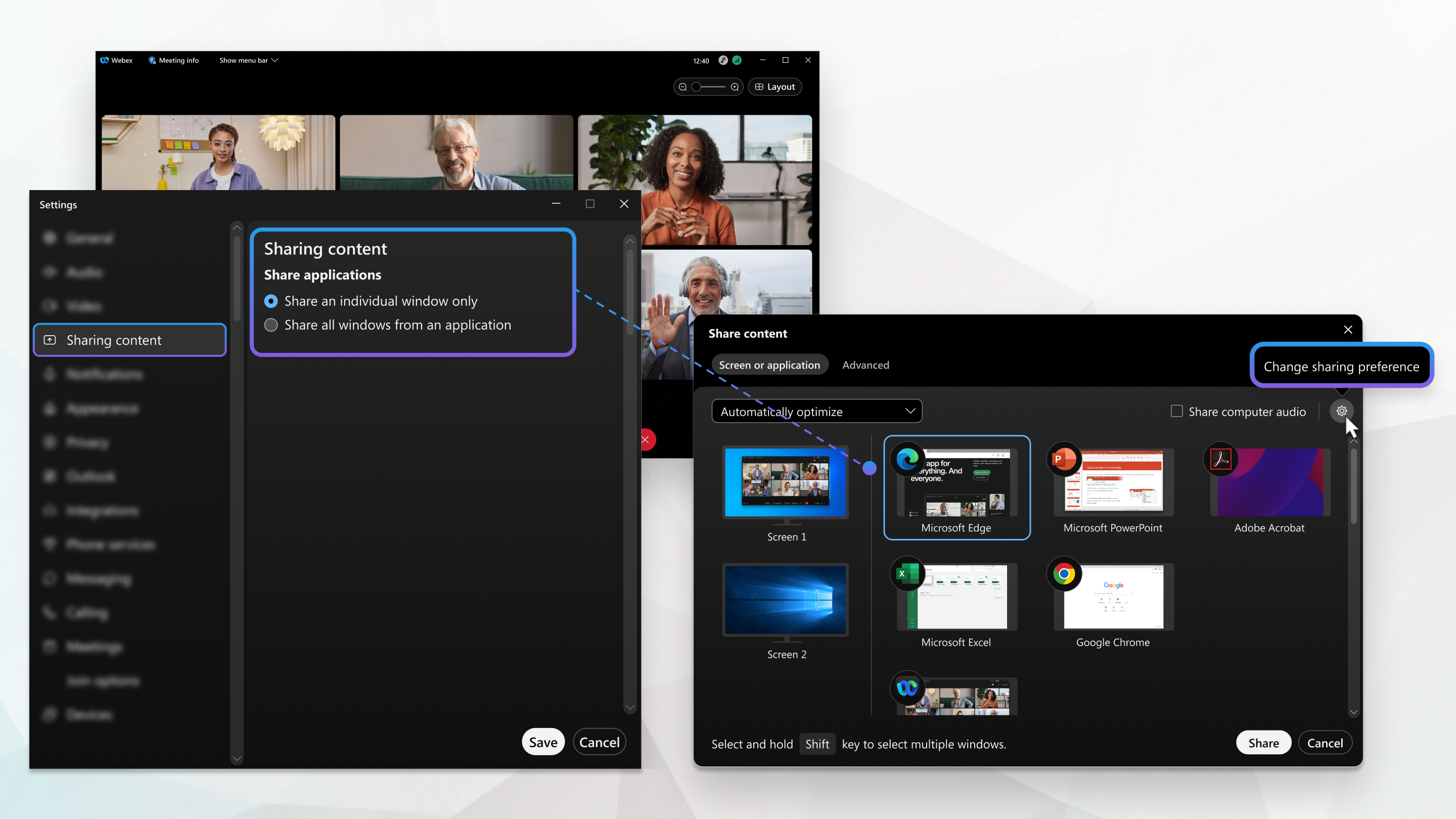Click Save in Settings window

pyautogui.click(x=544, y=742)
